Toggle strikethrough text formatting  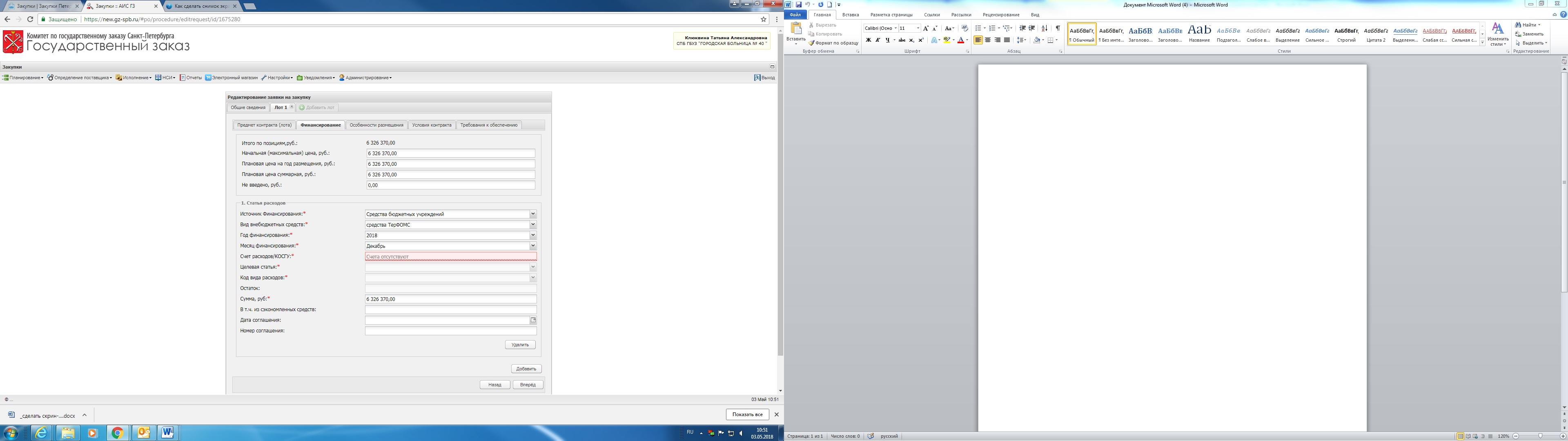(x=902, y=40)
